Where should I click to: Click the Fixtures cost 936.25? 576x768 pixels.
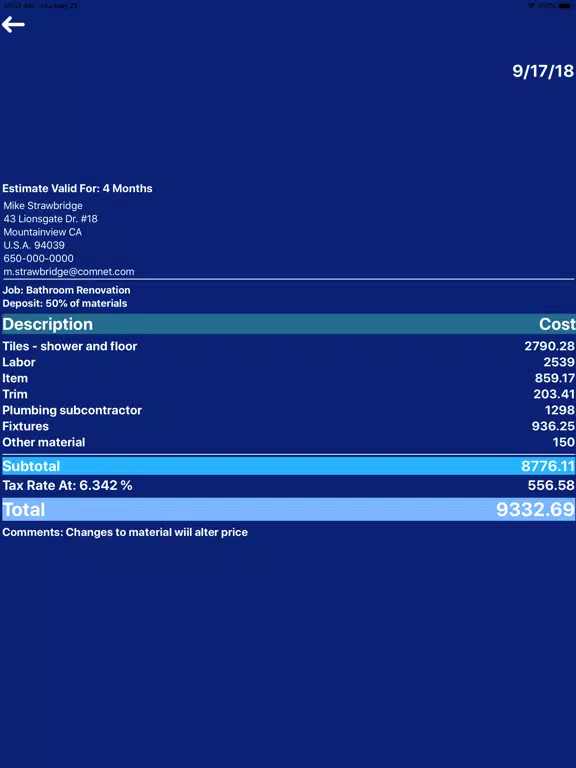point(553,426)
